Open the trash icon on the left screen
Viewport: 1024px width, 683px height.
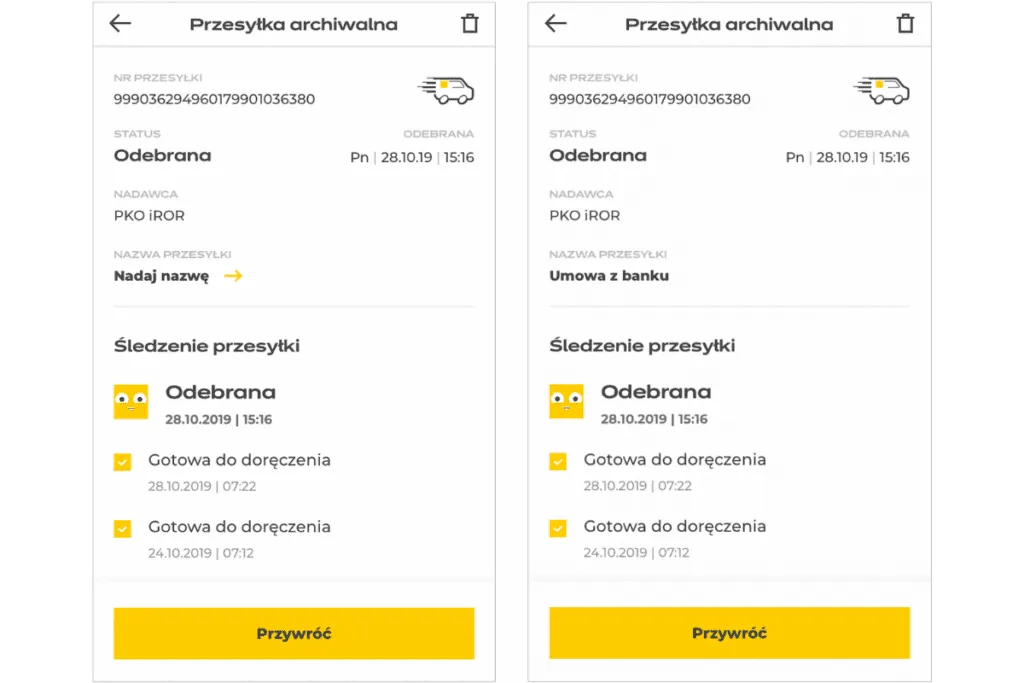click(470, 23)
